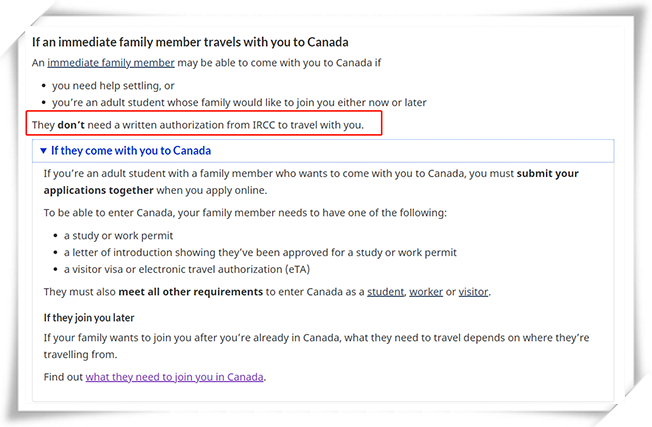
Task: Click the red-boxed sentence about written authorization from IRCC
Action: click(198, 125)
